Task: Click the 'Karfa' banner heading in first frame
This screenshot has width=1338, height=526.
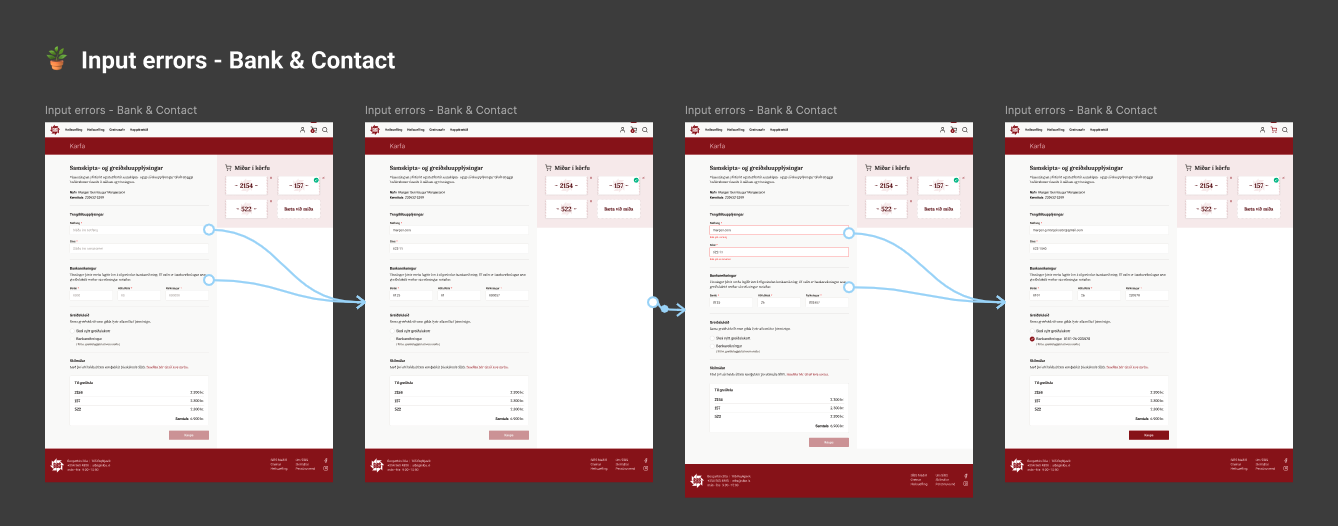Action: pos(77,146)
